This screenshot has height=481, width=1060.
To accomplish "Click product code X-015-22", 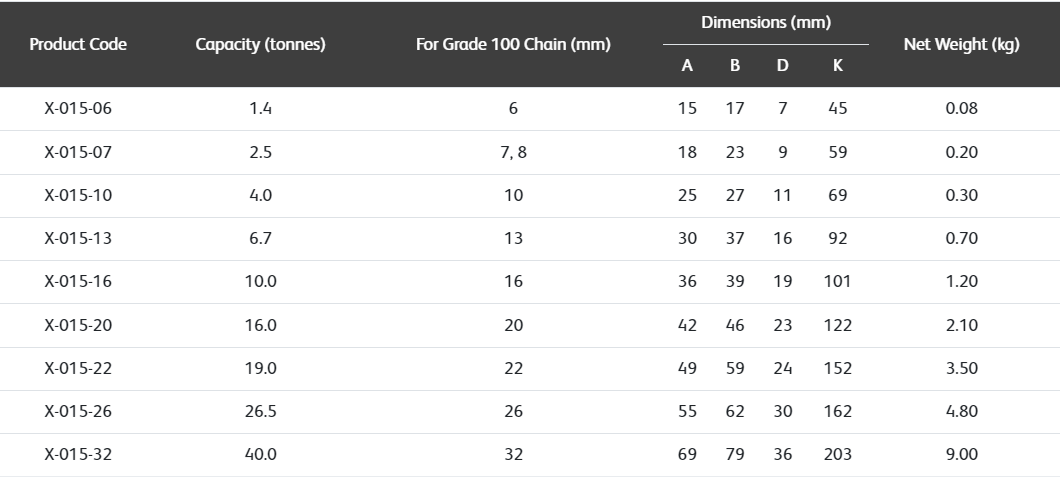I will click(x=78, y=368).
